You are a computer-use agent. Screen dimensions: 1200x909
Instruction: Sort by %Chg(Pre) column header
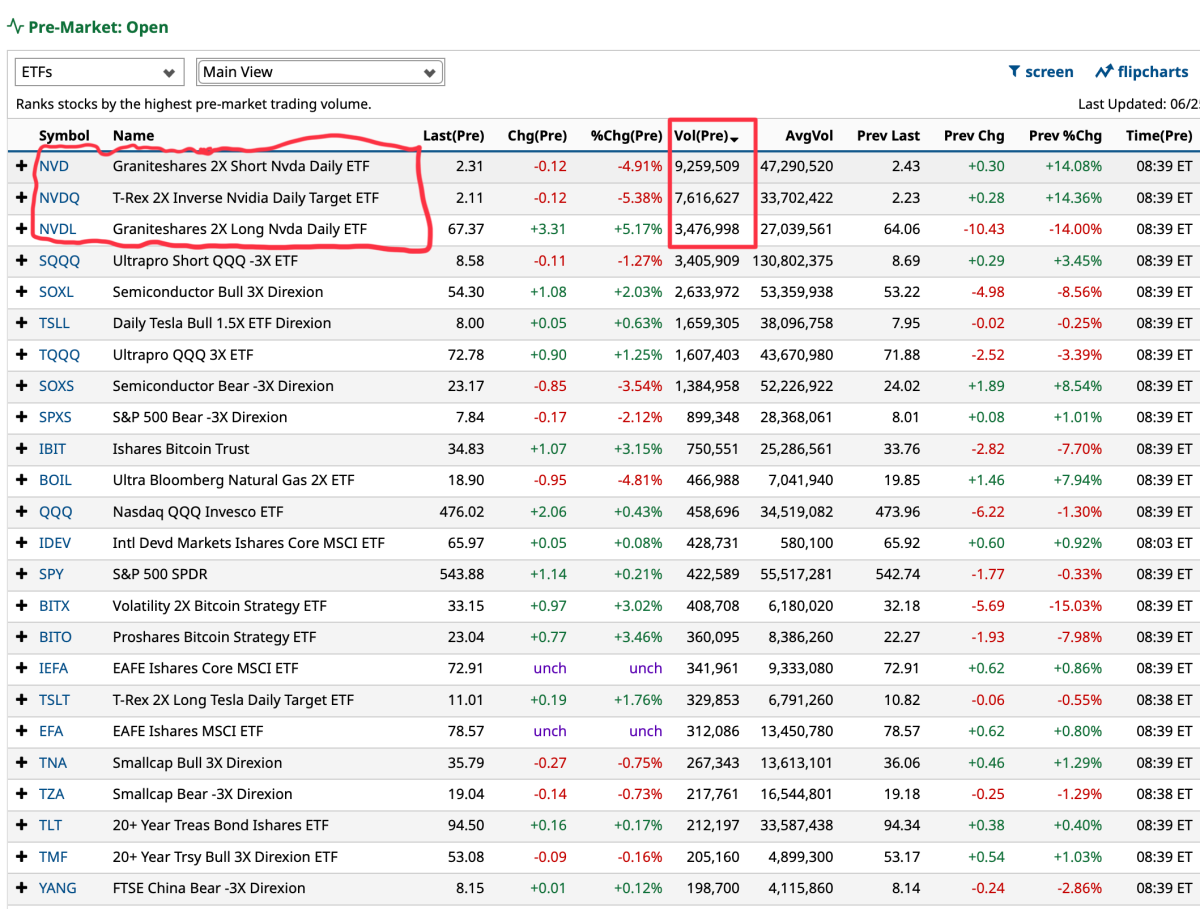point(626,136)
